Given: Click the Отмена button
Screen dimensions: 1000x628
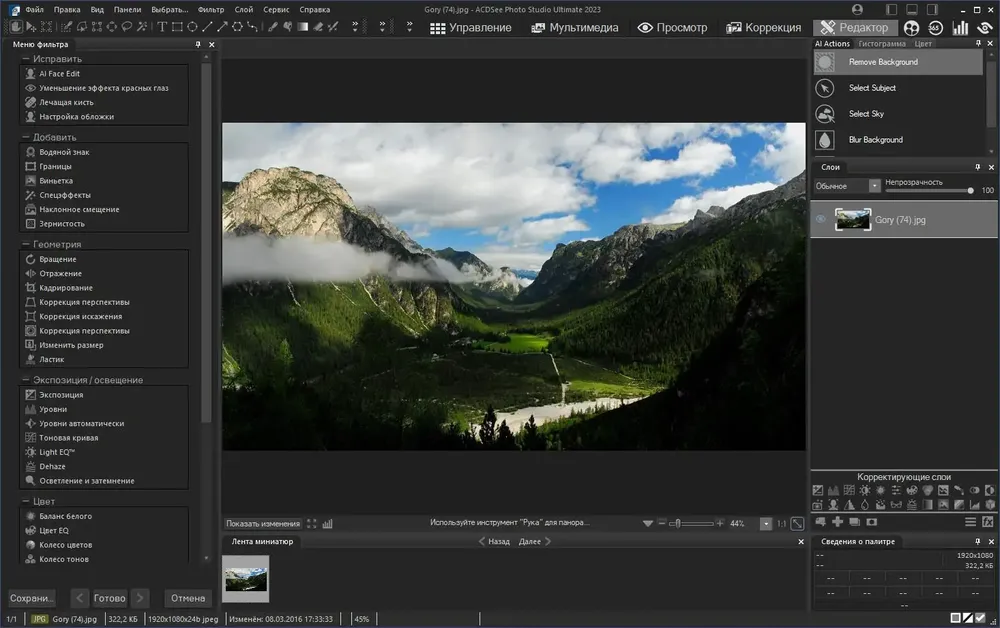Looking at the screenshot, I should pyautogui.click(x=188, y=598).
